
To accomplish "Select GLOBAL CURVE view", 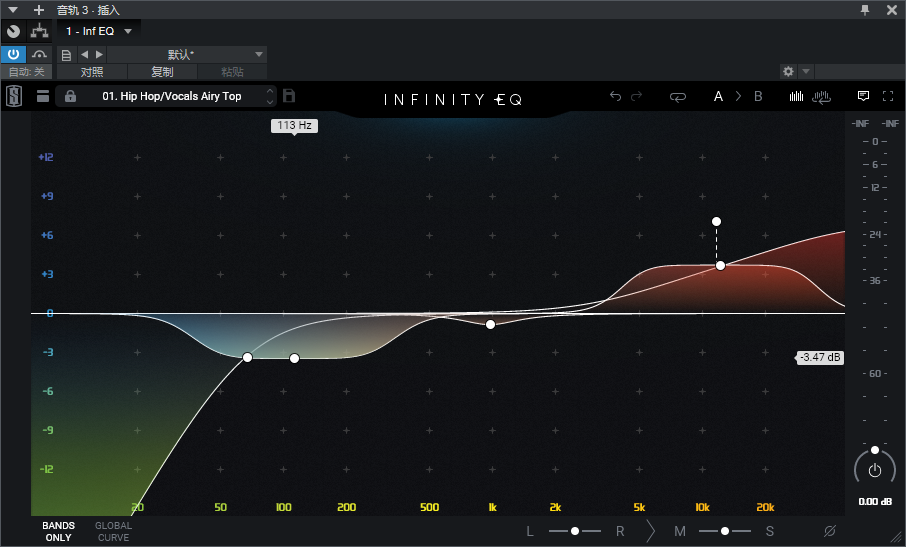I will pyautogui.click(x=114, y=531).
